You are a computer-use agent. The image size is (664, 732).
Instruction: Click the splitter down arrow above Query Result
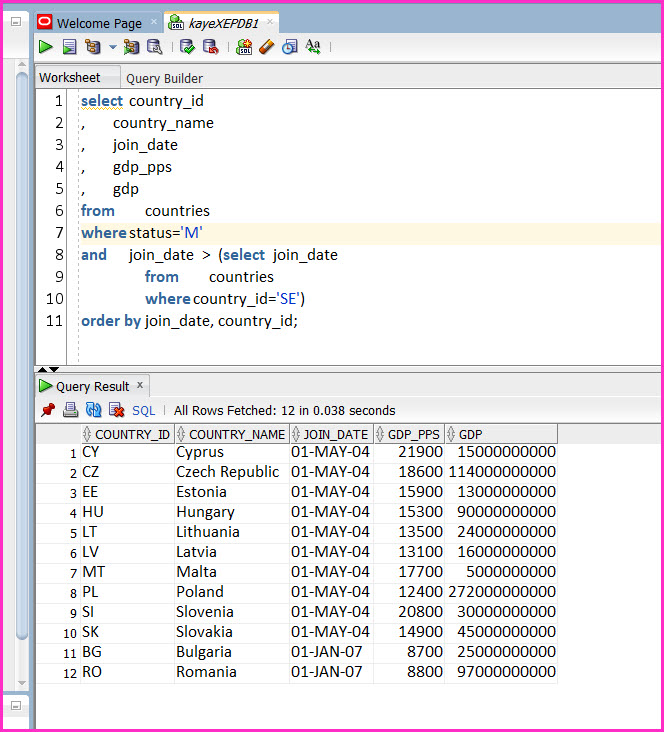[54, 369]
